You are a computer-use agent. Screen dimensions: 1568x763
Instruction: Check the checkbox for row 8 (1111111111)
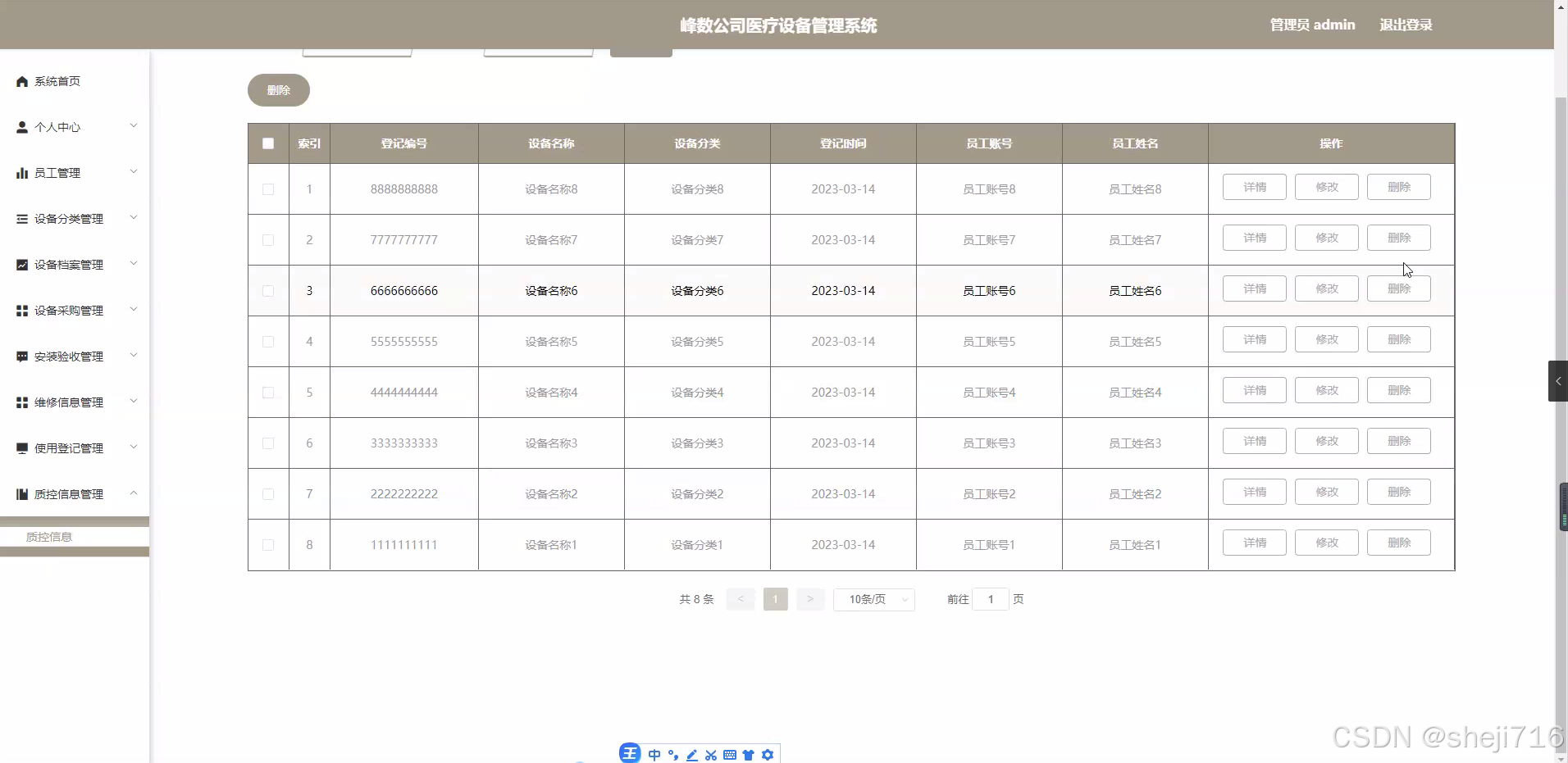click(268, 545)
